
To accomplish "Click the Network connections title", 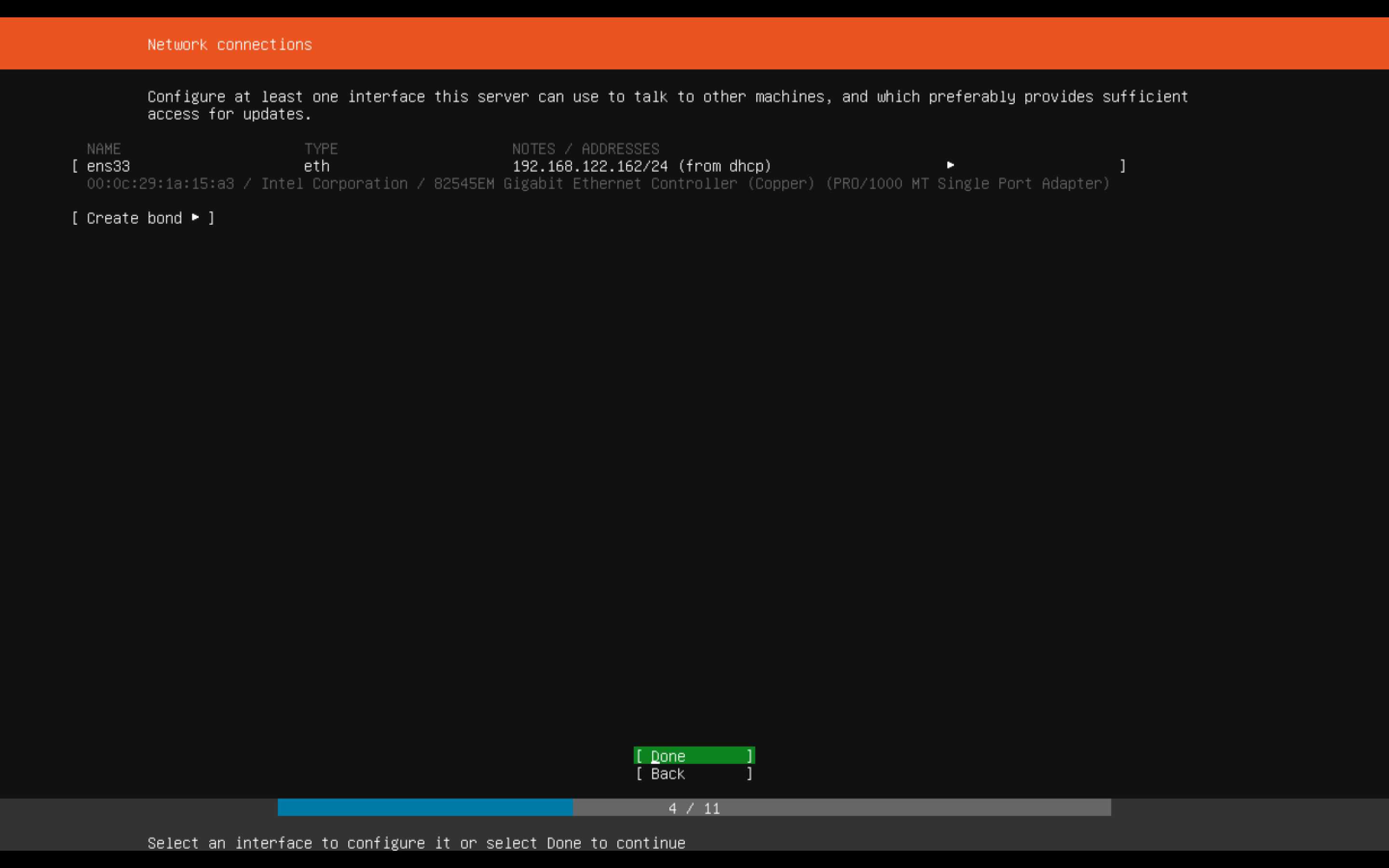I will tap(230, 44).
